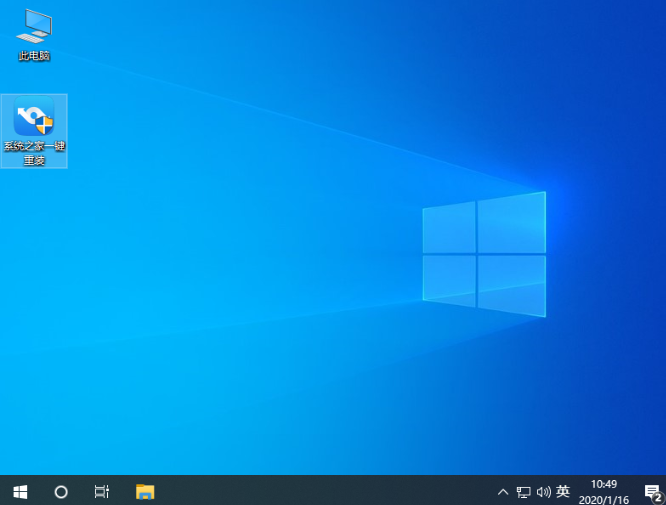The height and width of the screenshot is (505, 666).
Task: Open Task View from the taskbar
Action: (102, 492)
